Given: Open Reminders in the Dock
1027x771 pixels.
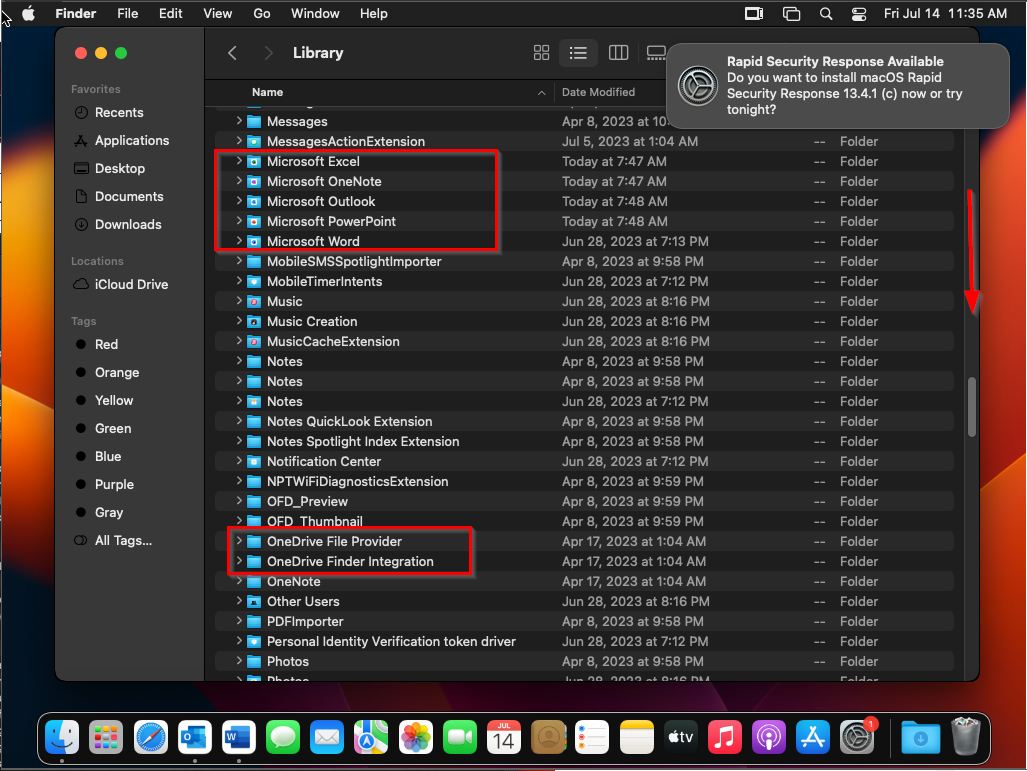Looking at the screenshot, I should point(592,737).
